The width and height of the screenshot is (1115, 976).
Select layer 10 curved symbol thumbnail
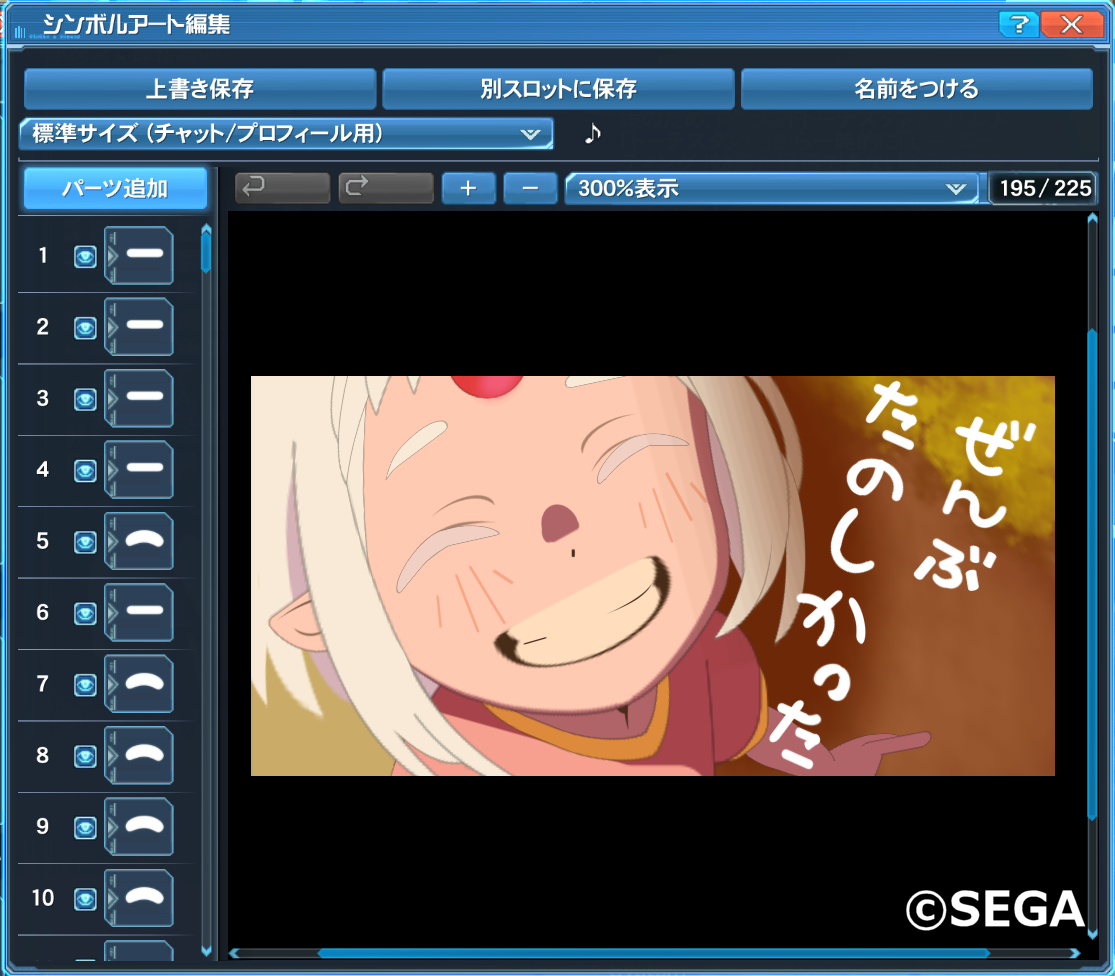[139, 898]
